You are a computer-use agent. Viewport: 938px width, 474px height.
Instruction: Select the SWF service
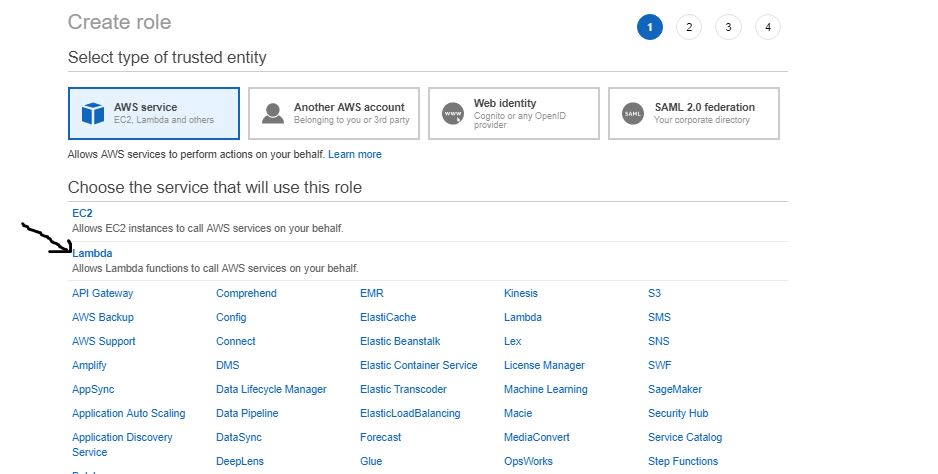pos(659,365)
